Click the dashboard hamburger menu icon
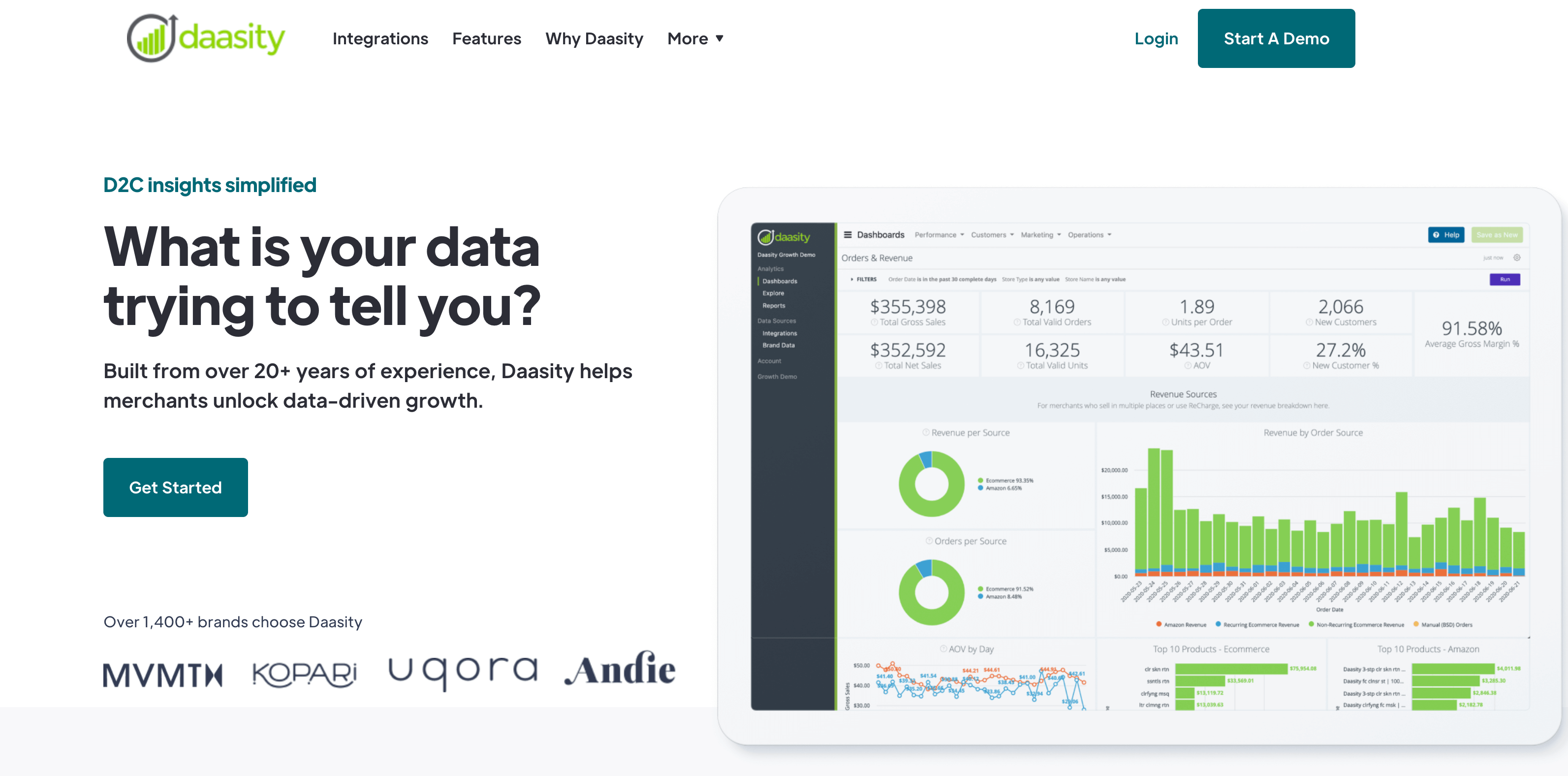Viewport: 1568px width, 776px height. 847,234
